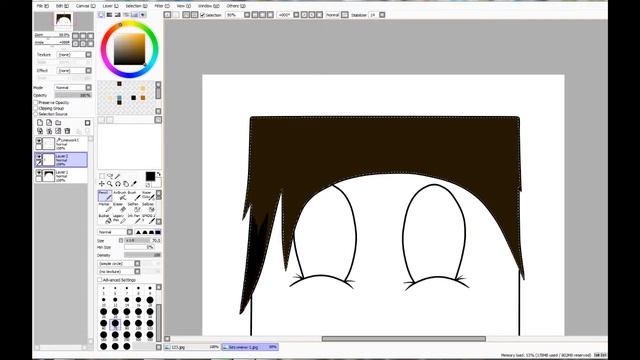Open the no texture brush dropdown
Screen dimensions: 640x360
click(119, 271)
